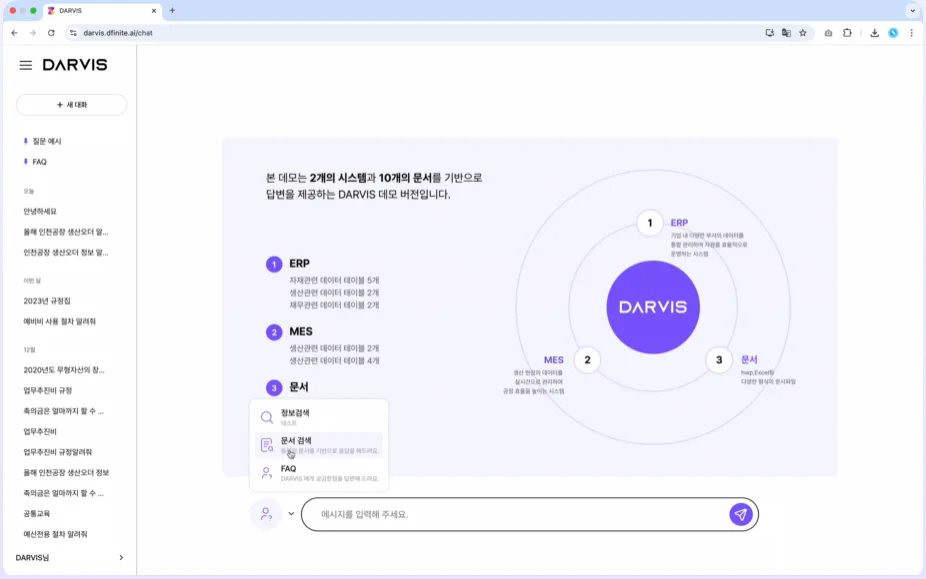Click the camera screenshot extension icon
The height and width of the screenshot is (579, 926).
[x=828, y=33]
